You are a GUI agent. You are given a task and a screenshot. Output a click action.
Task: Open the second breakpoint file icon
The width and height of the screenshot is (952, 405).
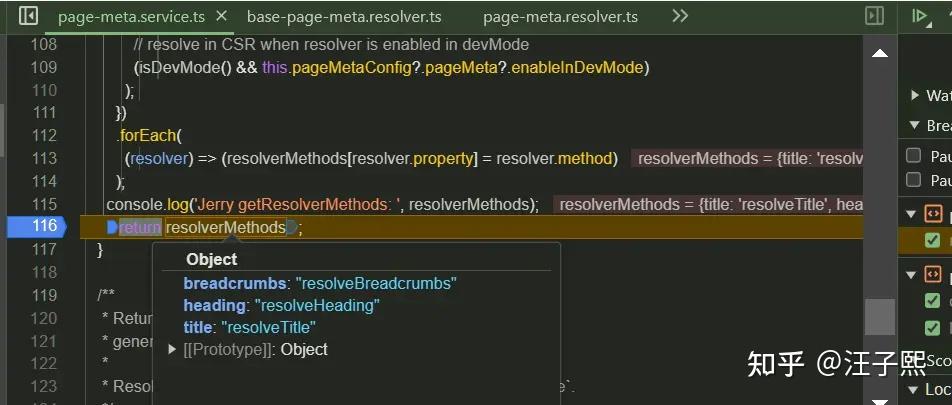point(933,274)
